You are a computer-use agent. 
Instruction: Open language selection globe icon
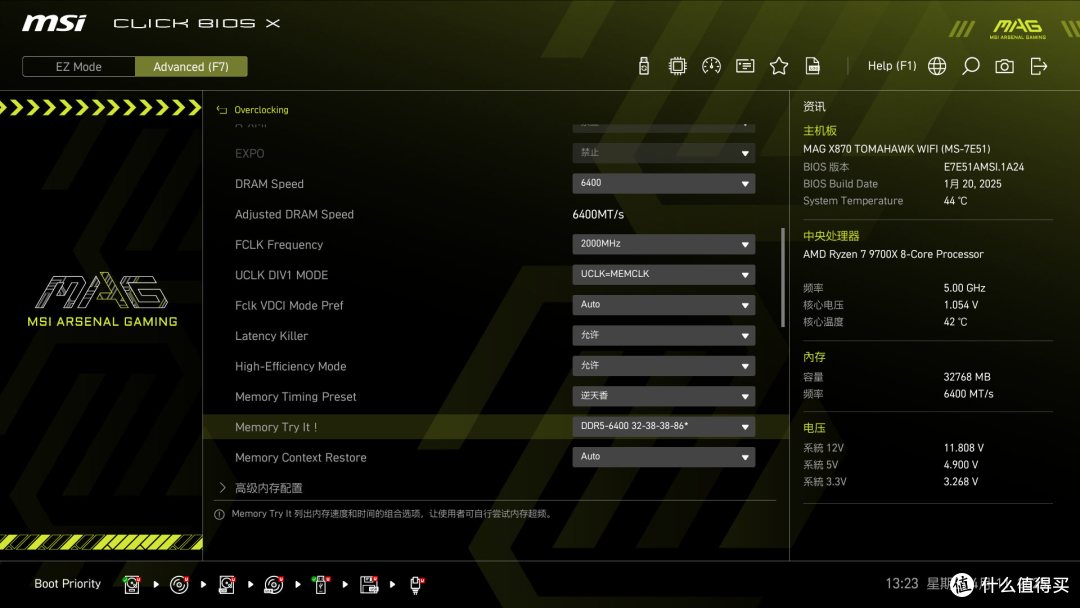[937, 66]
